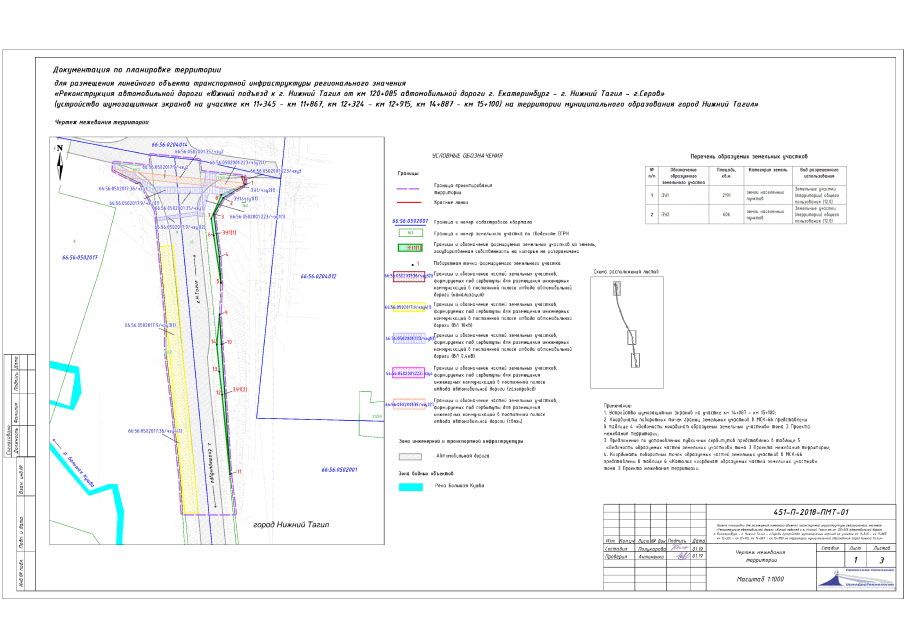Click the sheet number "1" under "Лист"

(x=855, y=560)
